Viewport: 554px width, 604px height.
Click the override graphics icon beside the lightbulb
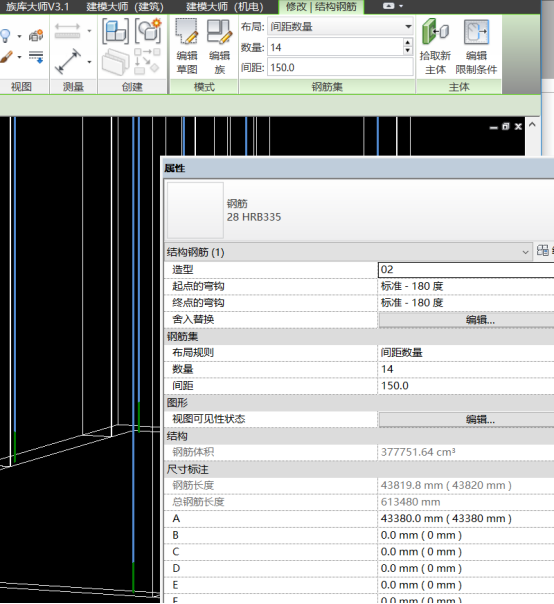coord(36,35)
